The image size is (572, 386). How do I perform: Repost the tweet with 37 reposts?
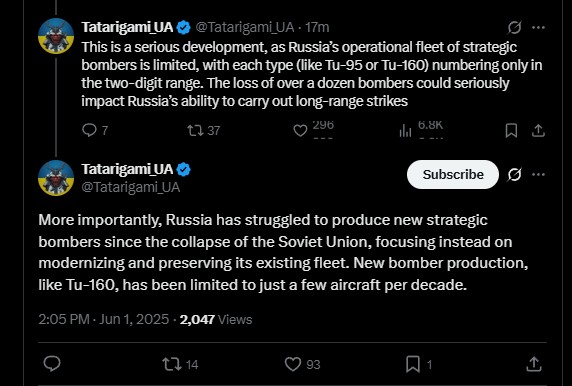[x=204, y=130]
